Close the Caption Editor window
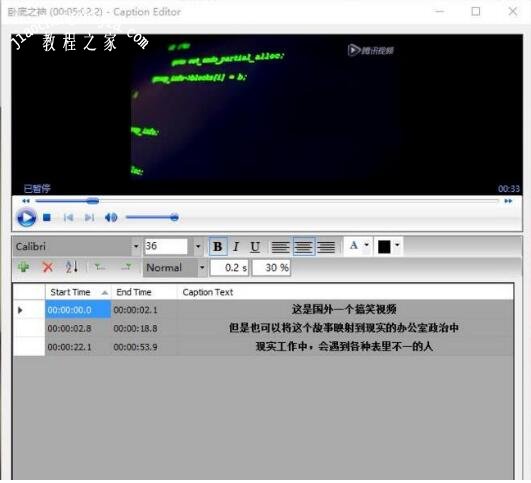 [x=513, y=12]
